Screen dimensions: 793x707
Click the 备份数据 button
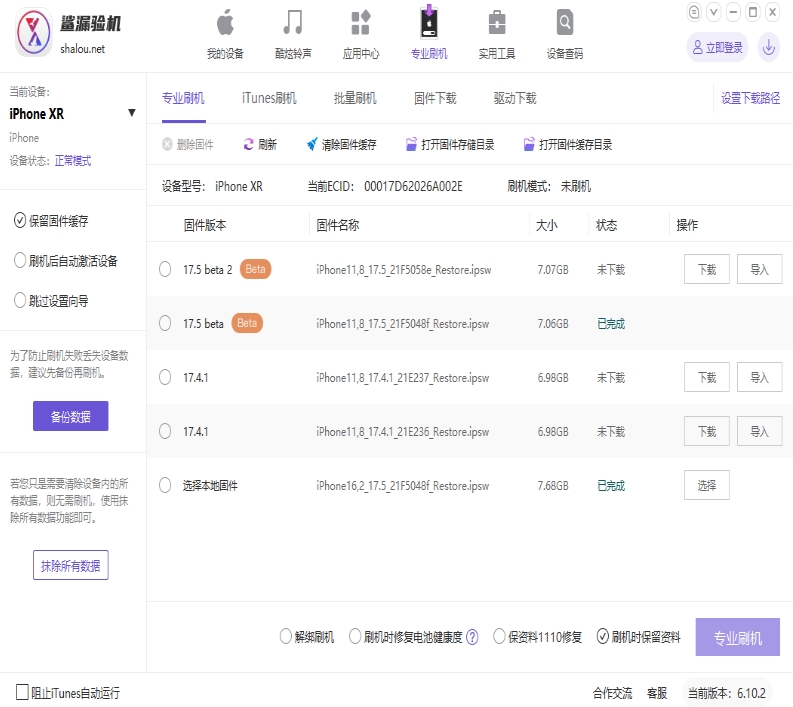click(x=70, y=416)
